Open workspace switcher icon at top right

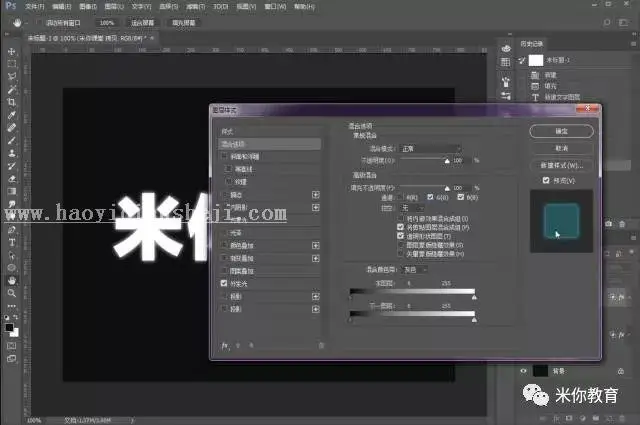pos(623,22)
